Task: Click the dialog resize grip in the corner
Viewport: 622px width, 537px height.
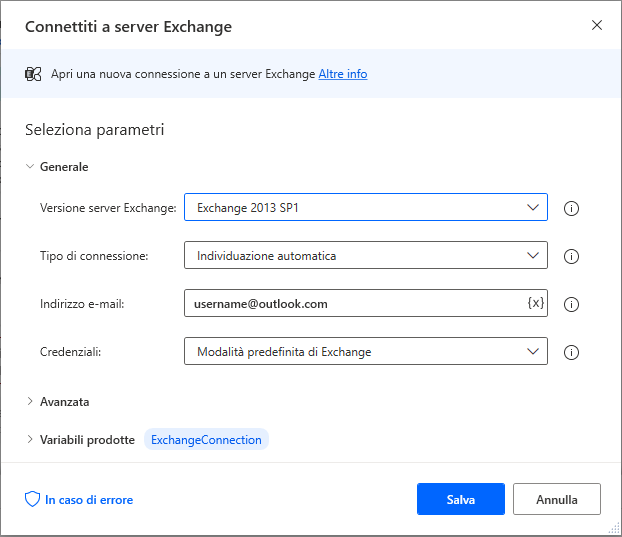Action: coord(614,528)
